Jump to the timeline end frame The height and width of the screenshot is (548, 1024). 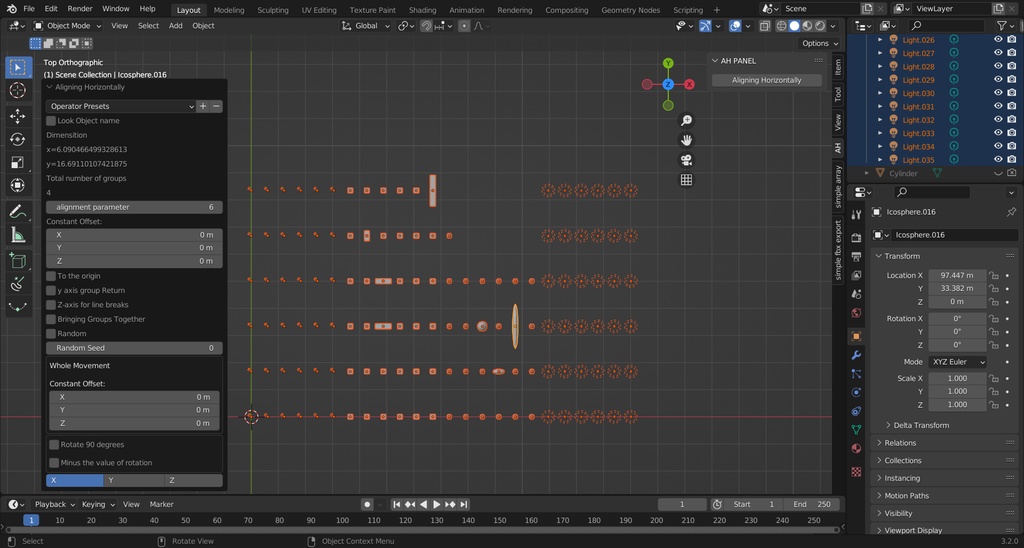(464, 504)
